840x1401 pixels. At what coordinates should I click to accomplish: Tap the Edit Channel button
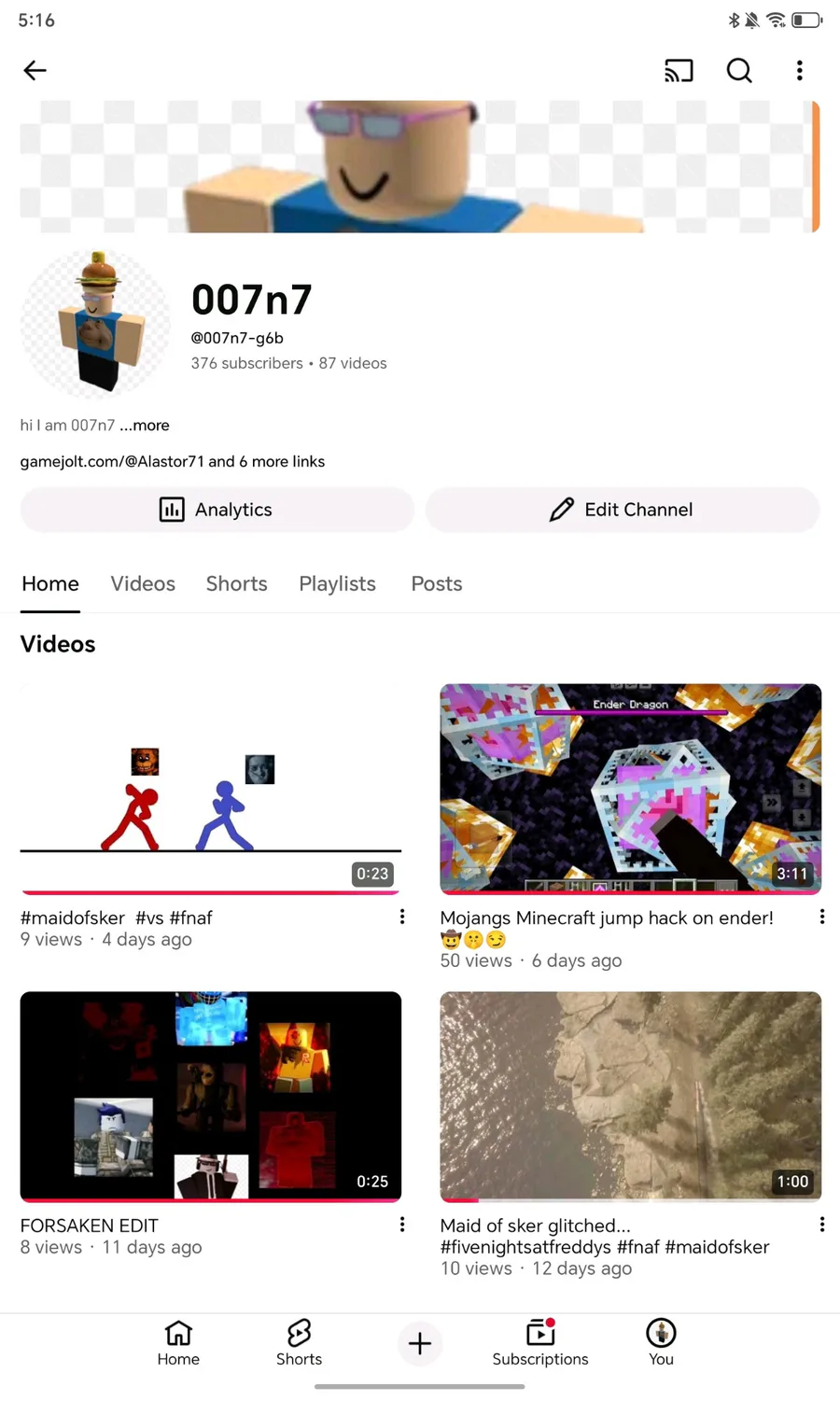click(x=623, y=510)
